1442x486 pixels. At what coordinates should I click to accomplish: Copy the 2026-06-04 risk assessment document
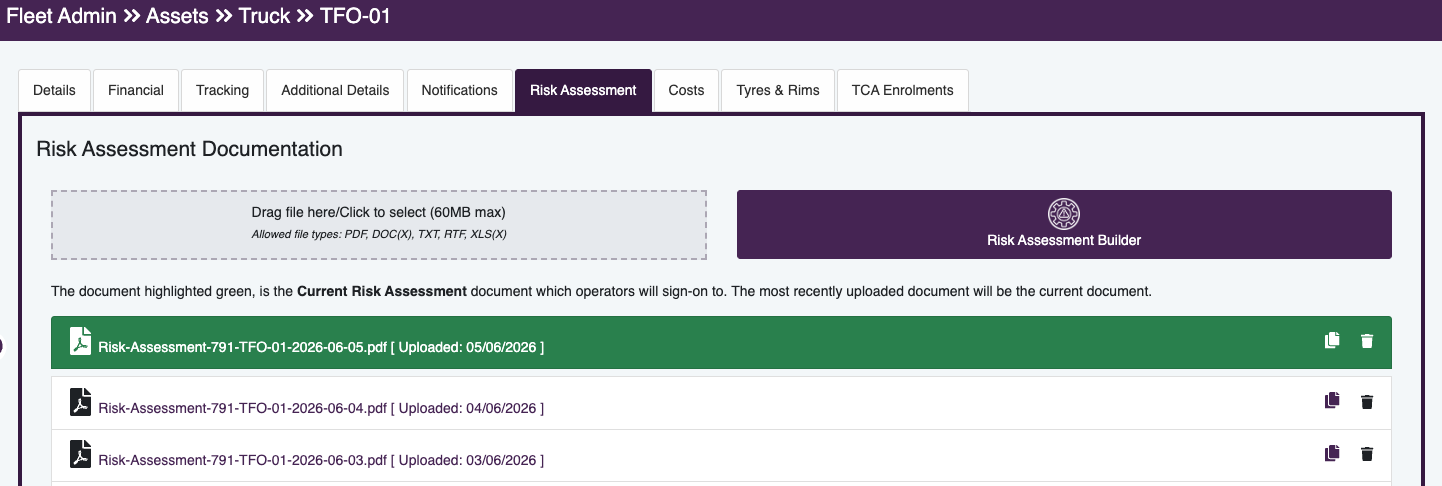1331,401
